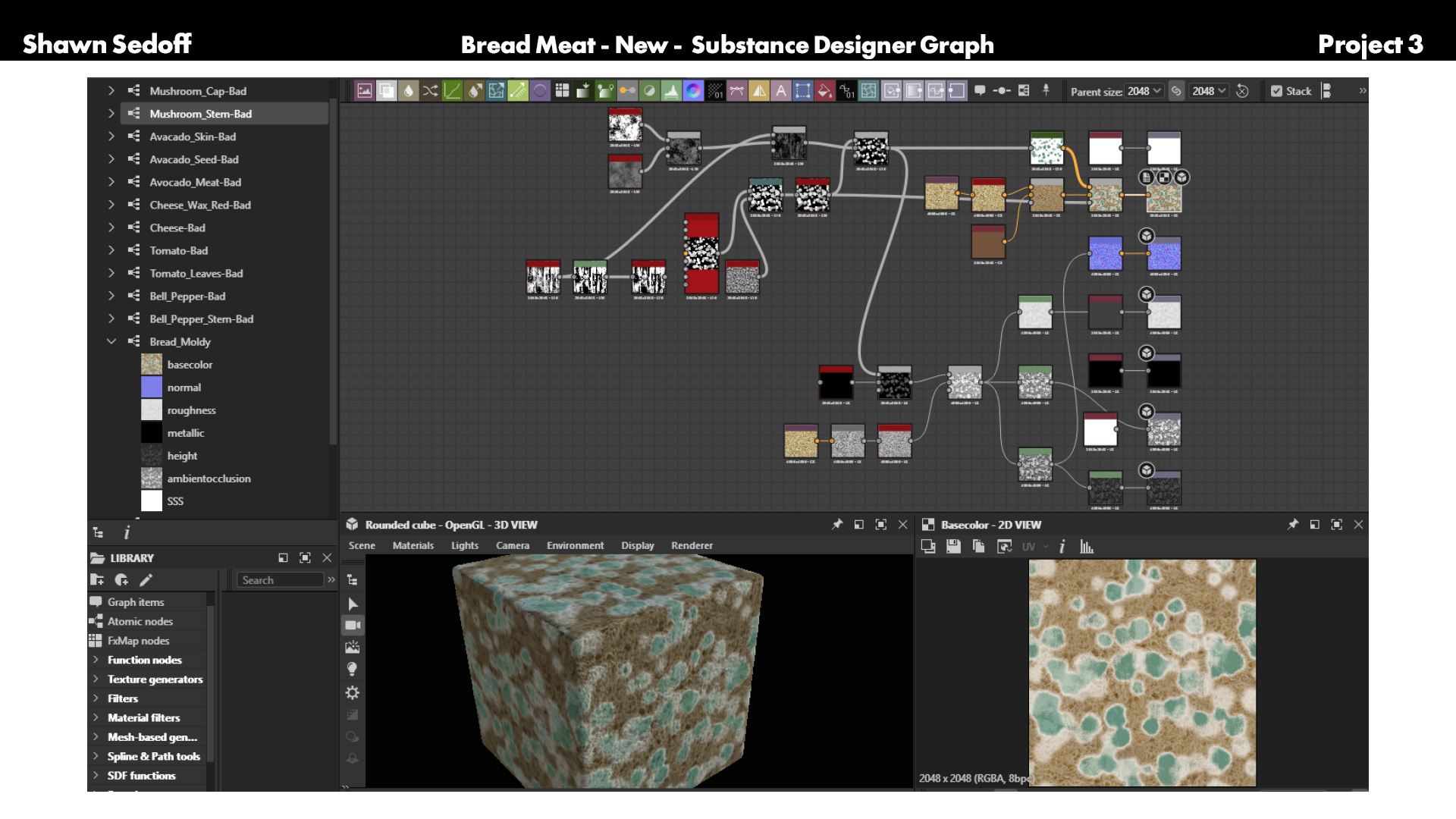Click the light bulb icon in 3D view sidebar

(x=353, y=669)
